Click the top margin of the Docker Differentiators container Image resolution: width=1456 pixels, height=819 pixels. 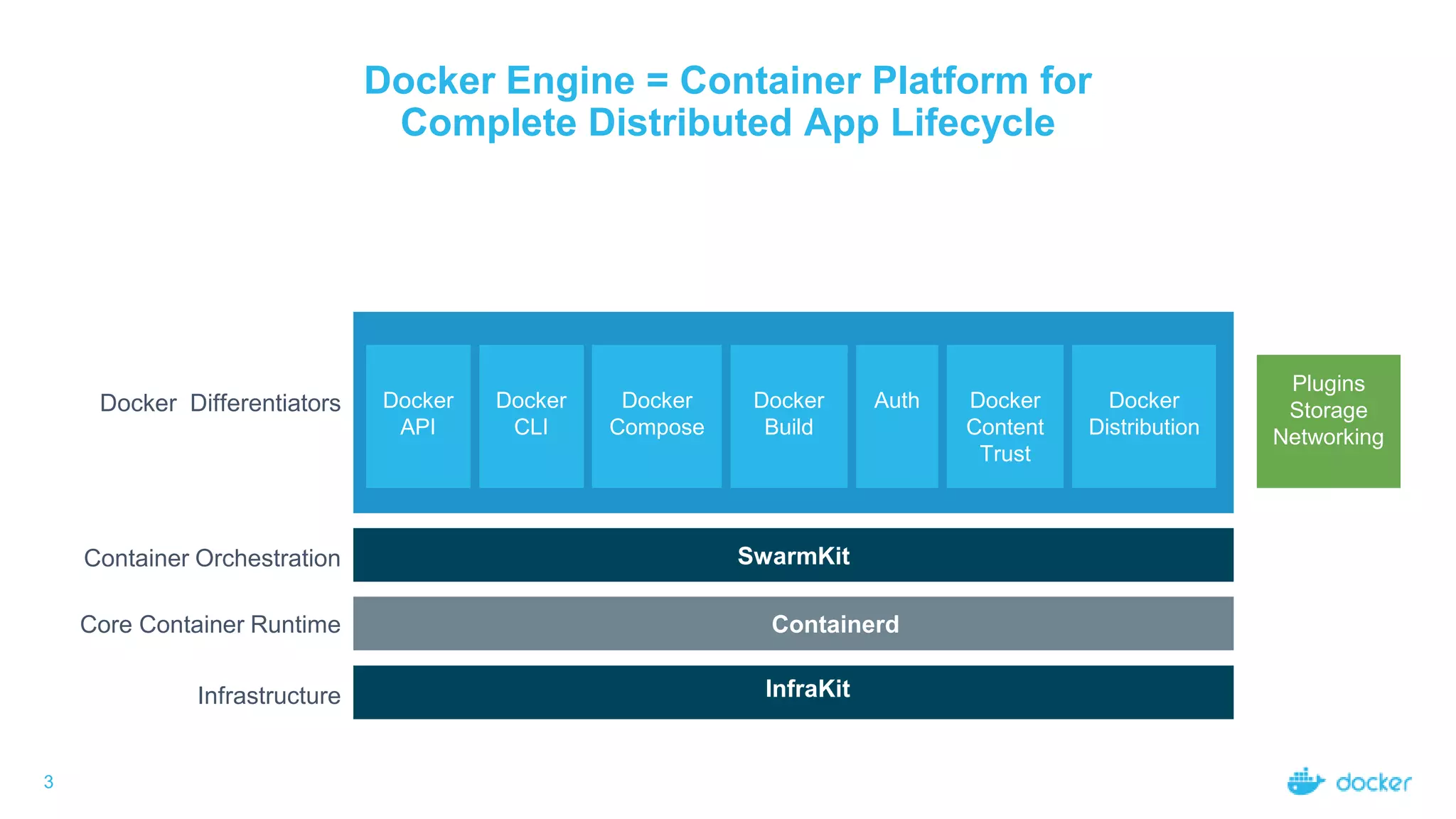793,328
